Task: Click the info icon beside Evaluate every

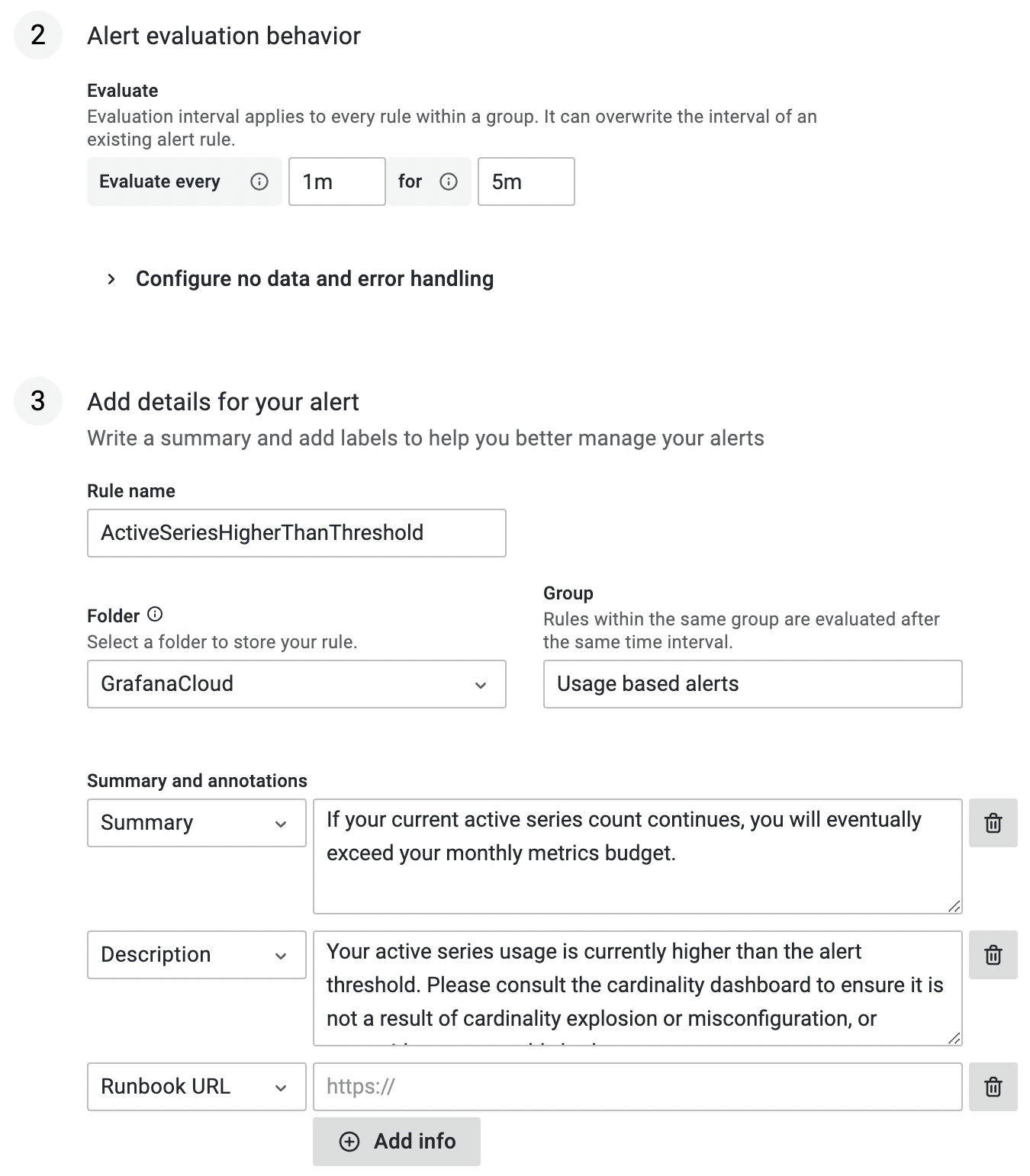Action: 259,182
